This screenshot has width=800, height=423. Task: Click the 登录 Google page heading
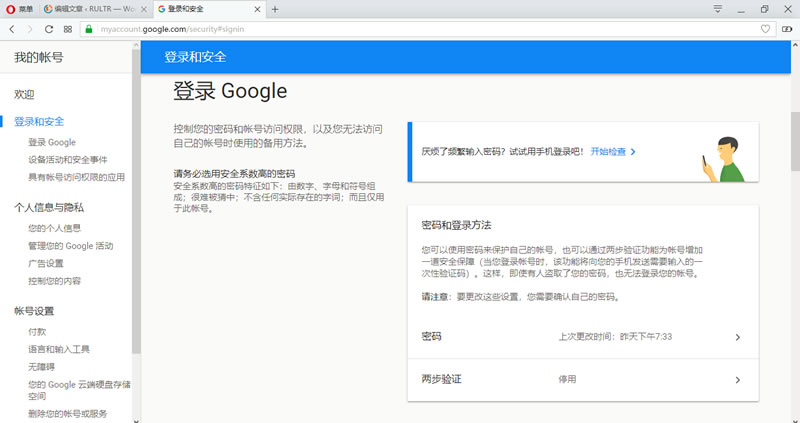(x=230, y=91)
